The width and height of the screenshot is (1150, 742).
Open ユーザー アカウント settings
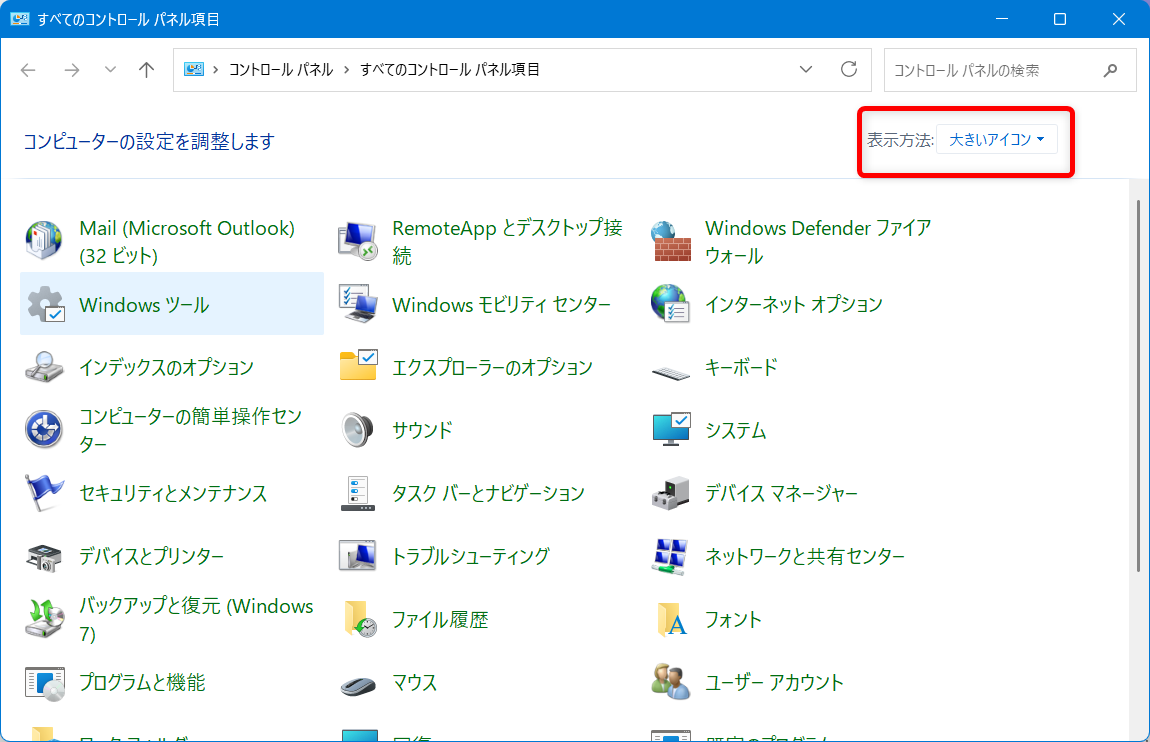pos(774,683)
